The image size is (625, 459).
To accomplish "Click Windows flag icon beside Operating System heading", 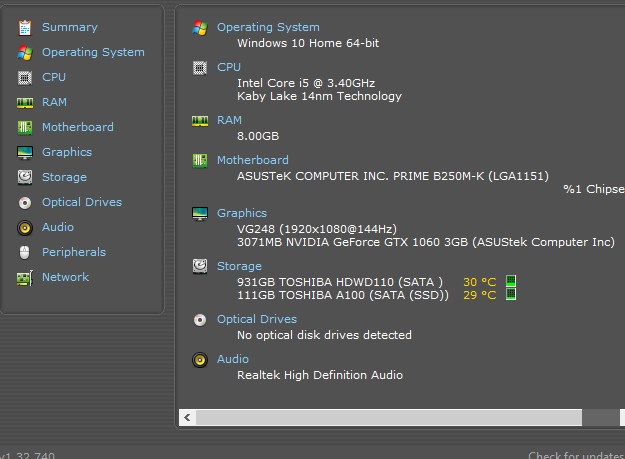I will (x=200, y=27).
